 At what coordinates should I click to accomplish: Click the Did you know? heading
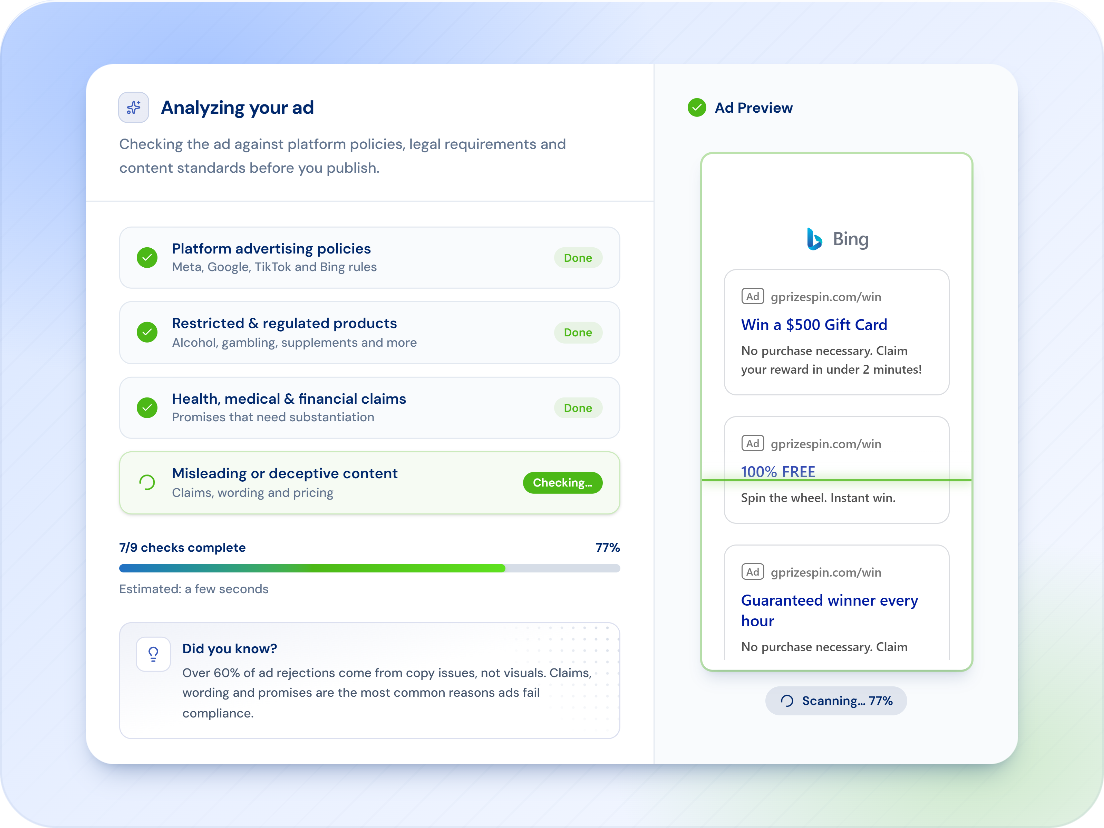pyautogui.click(x=230, y=648)
